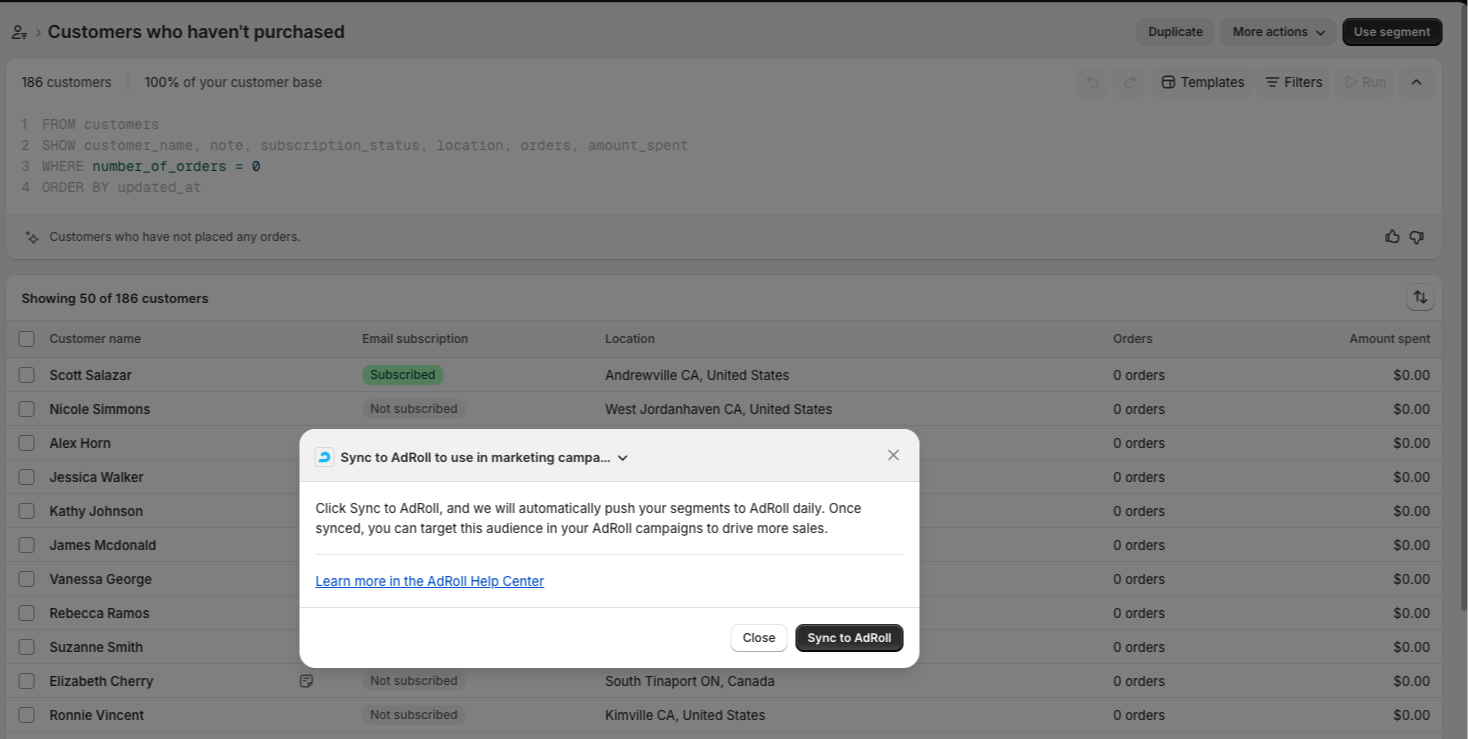Click the thumbs down feedback icon
The image size is (1468, 739).
pos(1416,237)
